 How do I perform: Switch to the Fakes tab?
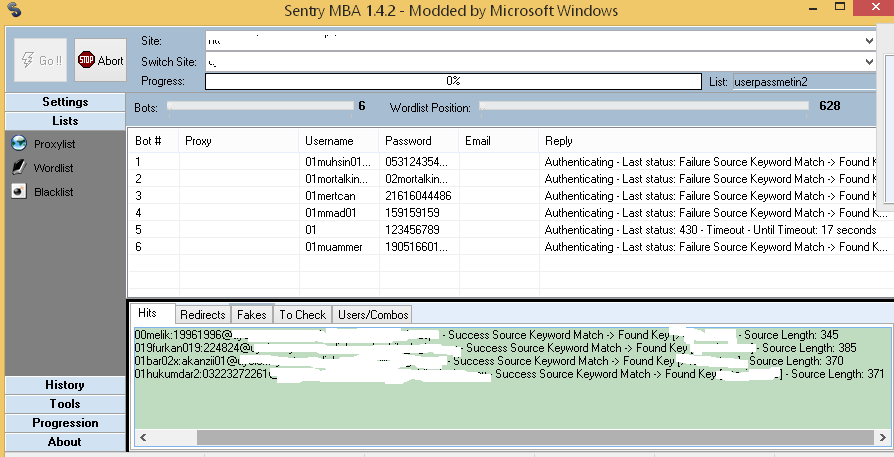coord(251,315)
